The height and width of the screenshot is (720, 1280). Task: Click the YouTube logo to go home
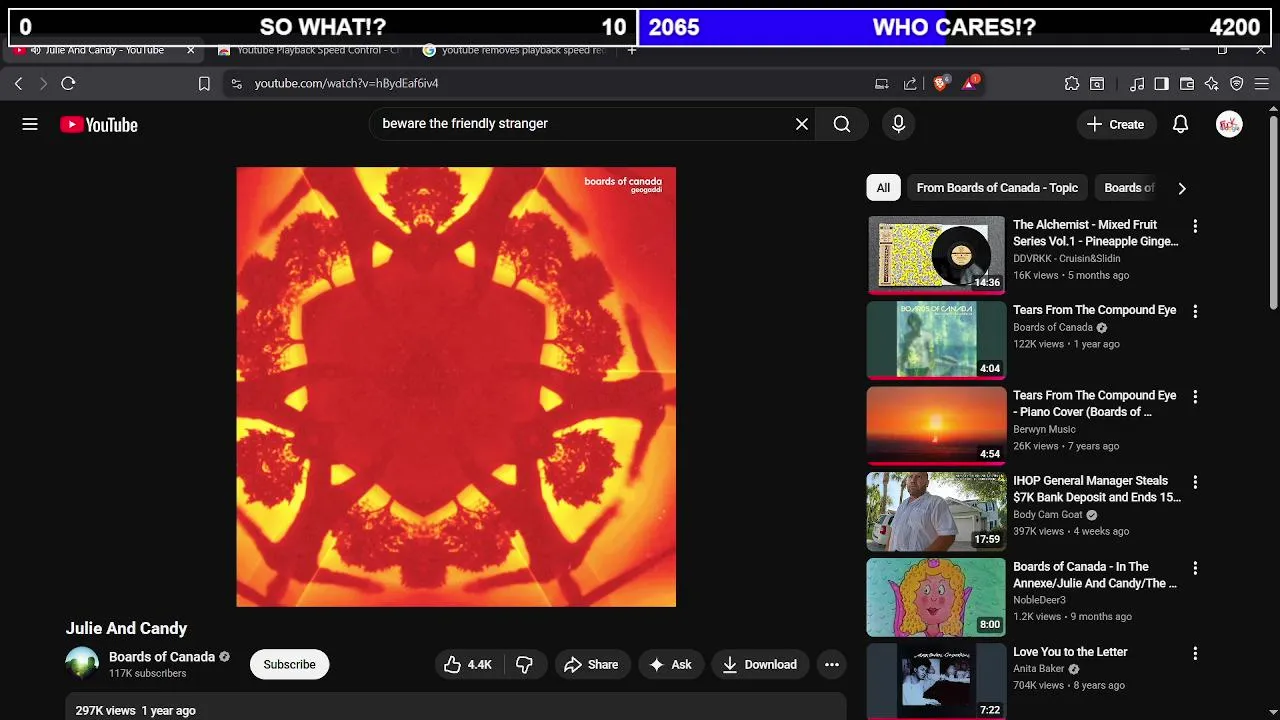(x=98, y=124)
